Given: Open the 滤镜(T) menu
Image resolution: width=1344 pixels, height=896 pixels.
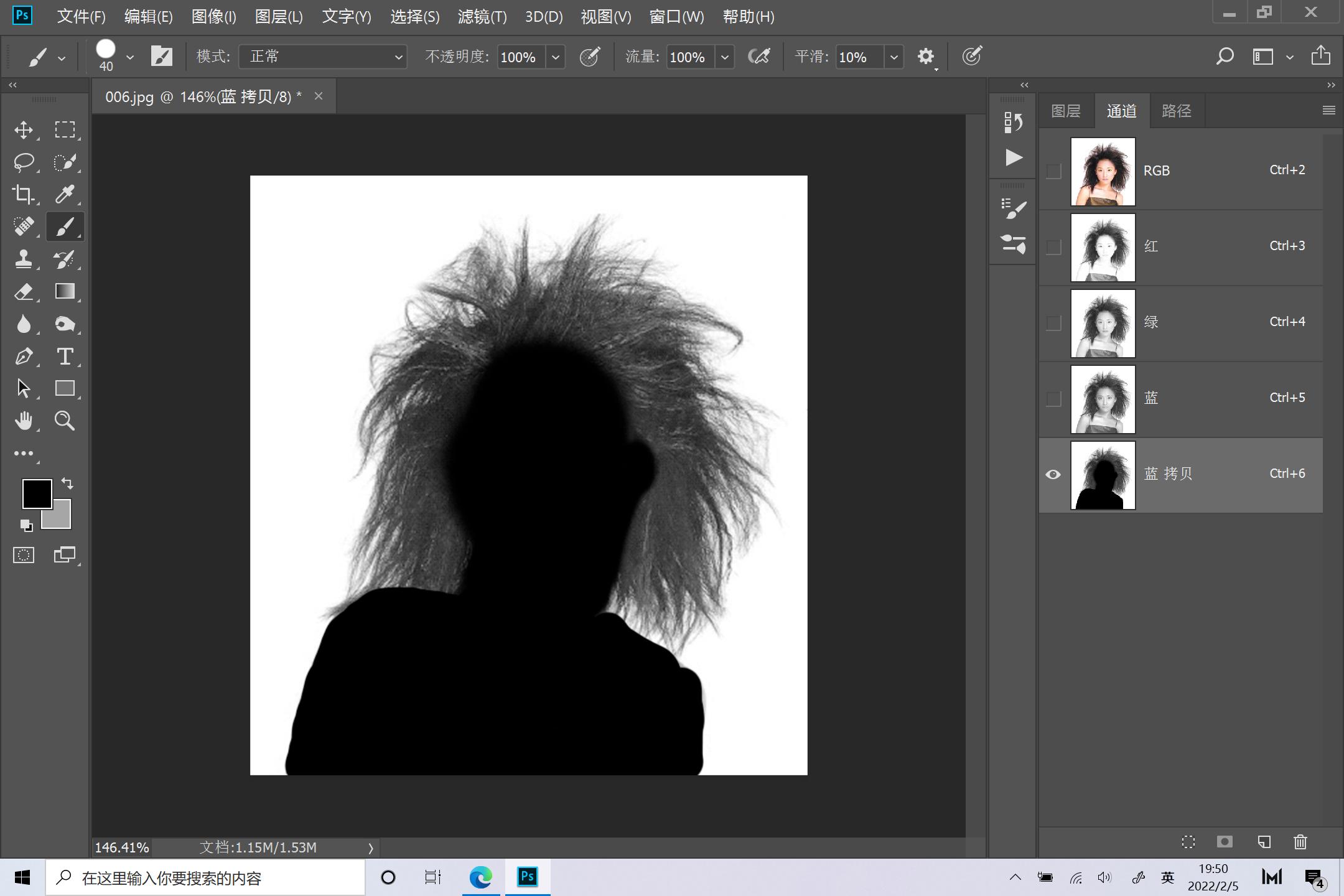Looking at the screenshot, I should [x=482, y=17].
